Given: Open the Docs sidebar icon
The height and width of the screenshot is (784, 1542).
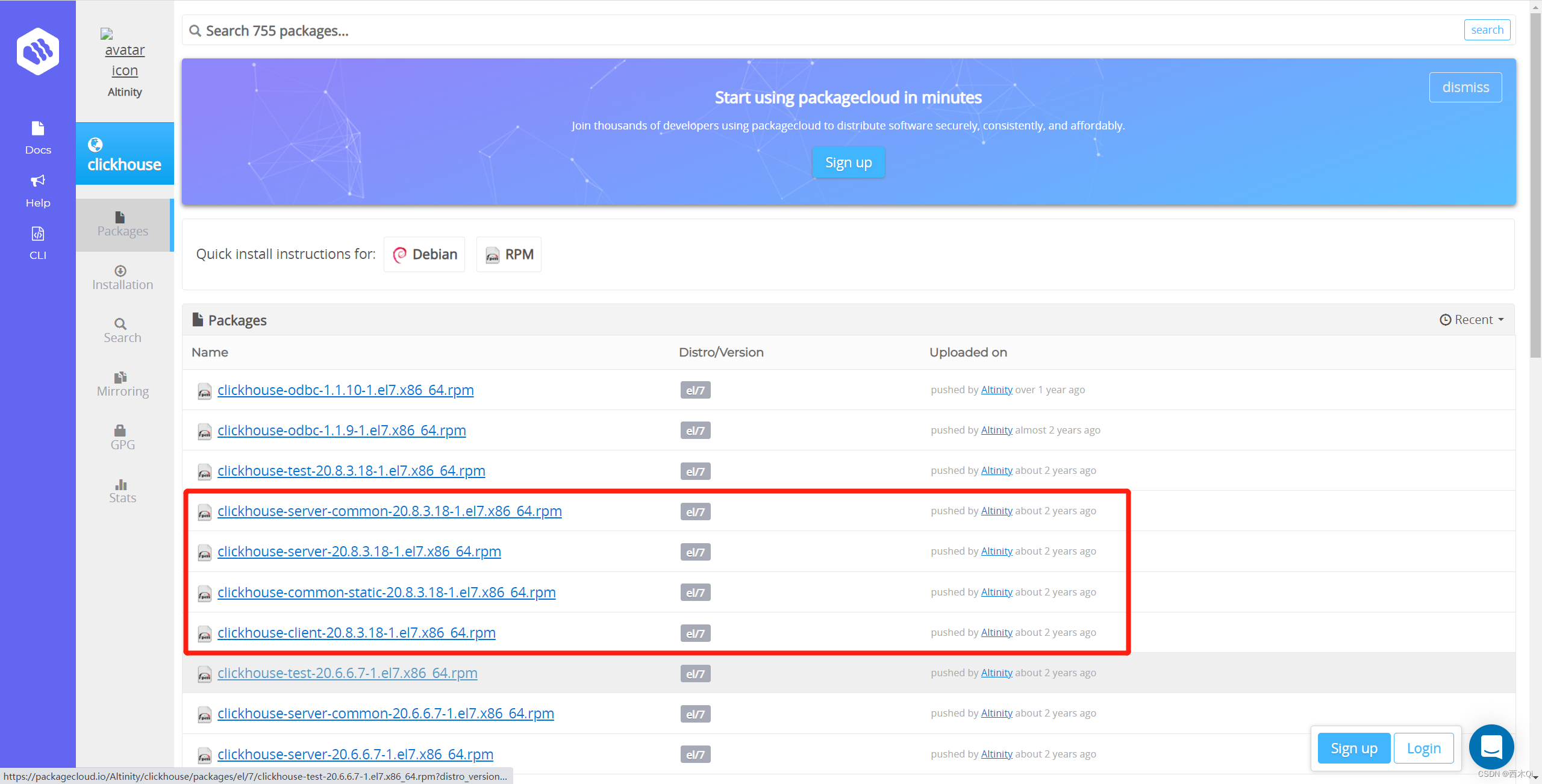Looking at the screenshot, I should [38, 138].
